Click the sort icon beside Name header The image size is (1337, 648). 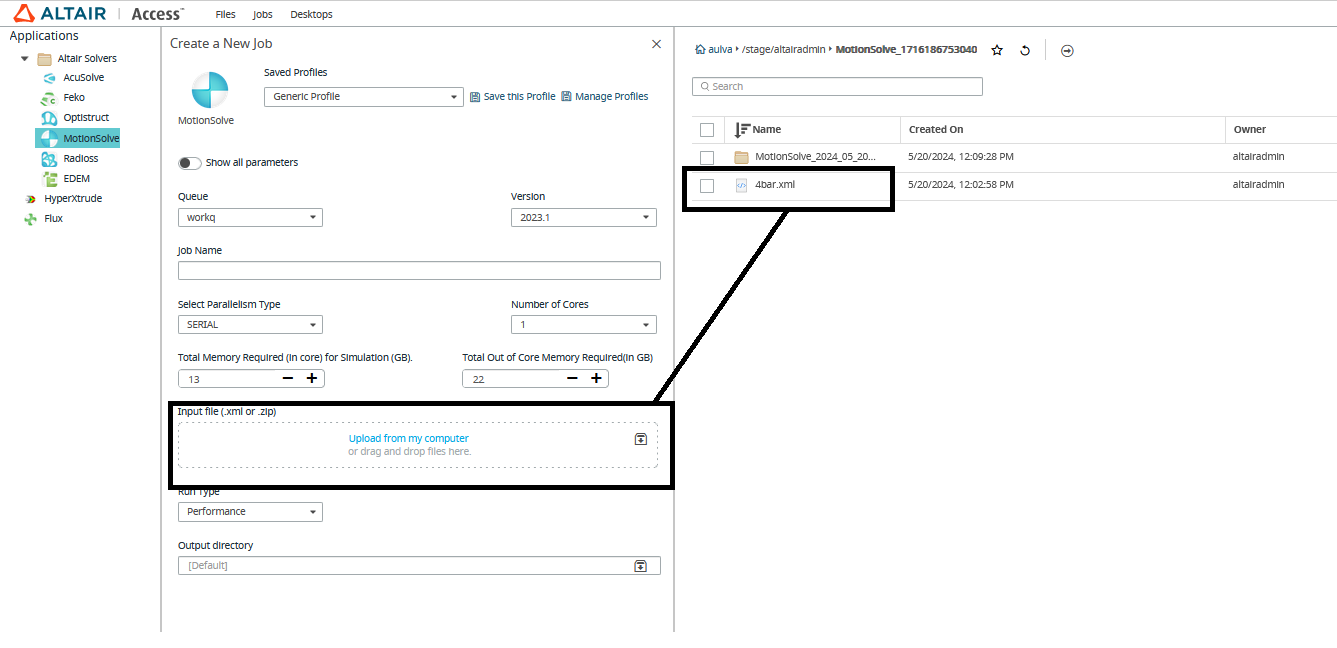741,130
